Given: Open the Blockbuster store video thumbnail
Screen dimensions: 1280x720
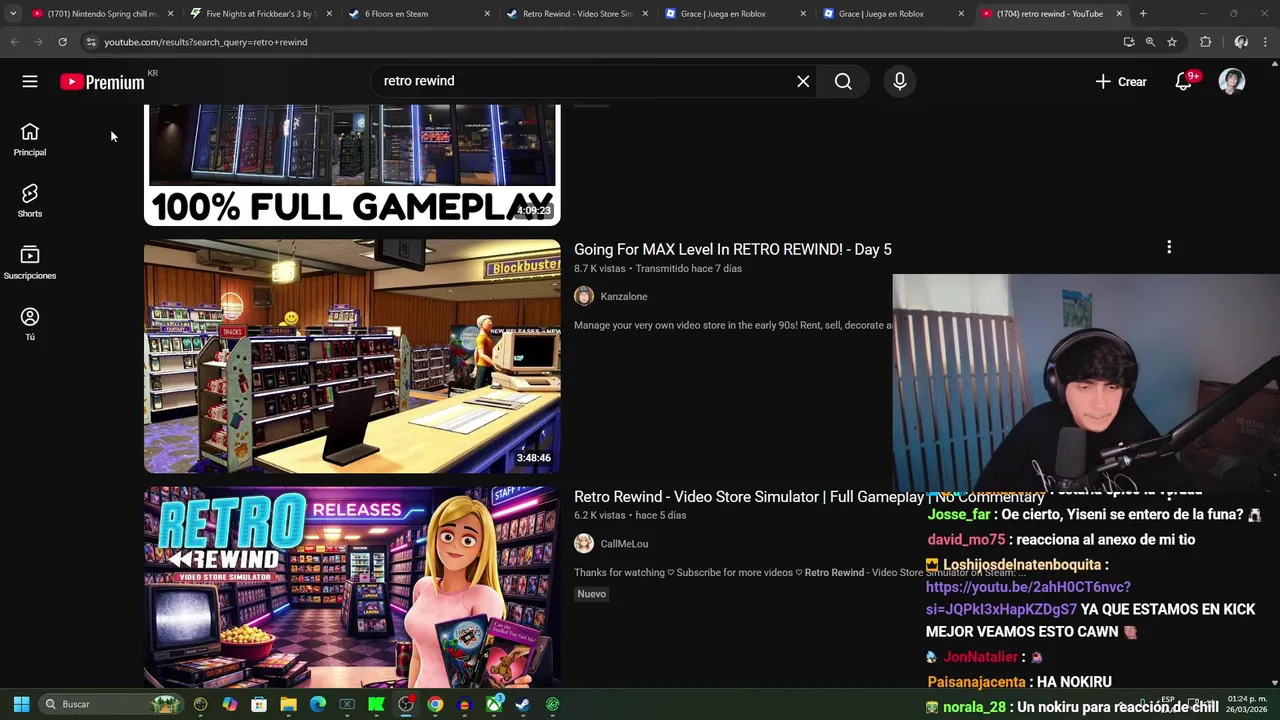Looking at the screenshot, I should 352,356.
